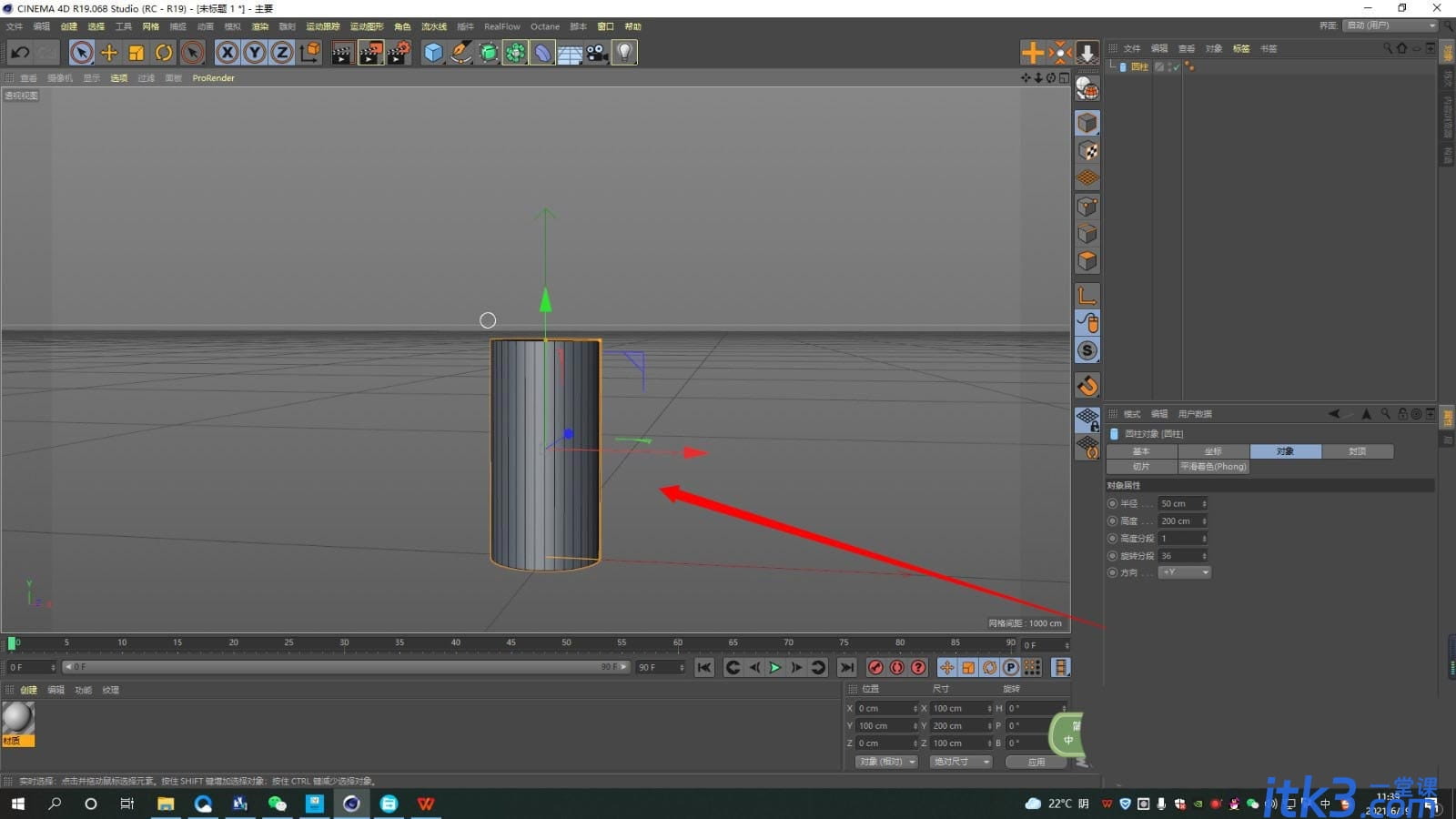Click the 应用 apply button
Image resolution: width=1456 pixels, height=819 pixels.
[1036, 762]
